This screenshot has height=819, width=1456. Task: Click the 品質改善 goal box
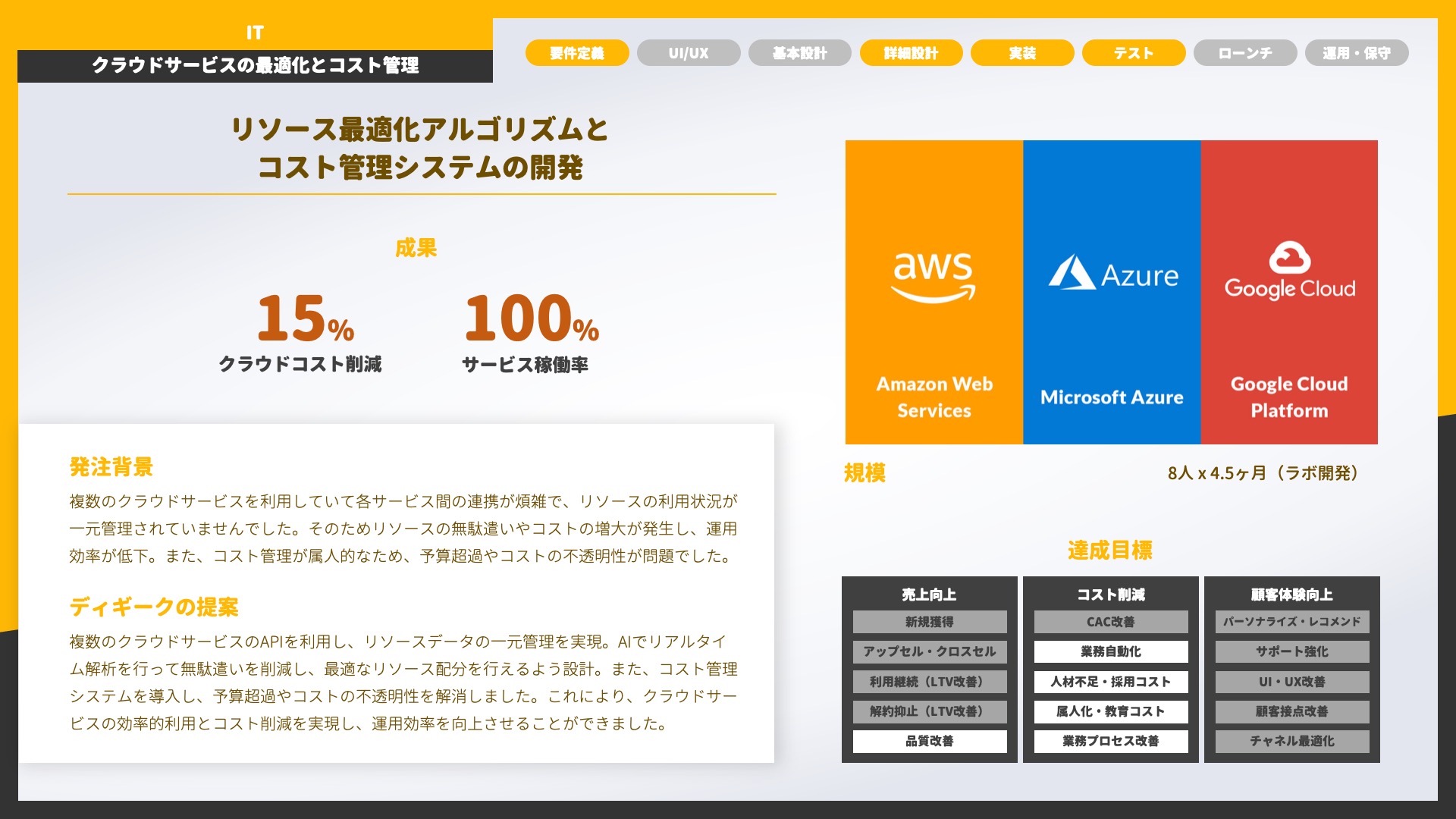930,741
